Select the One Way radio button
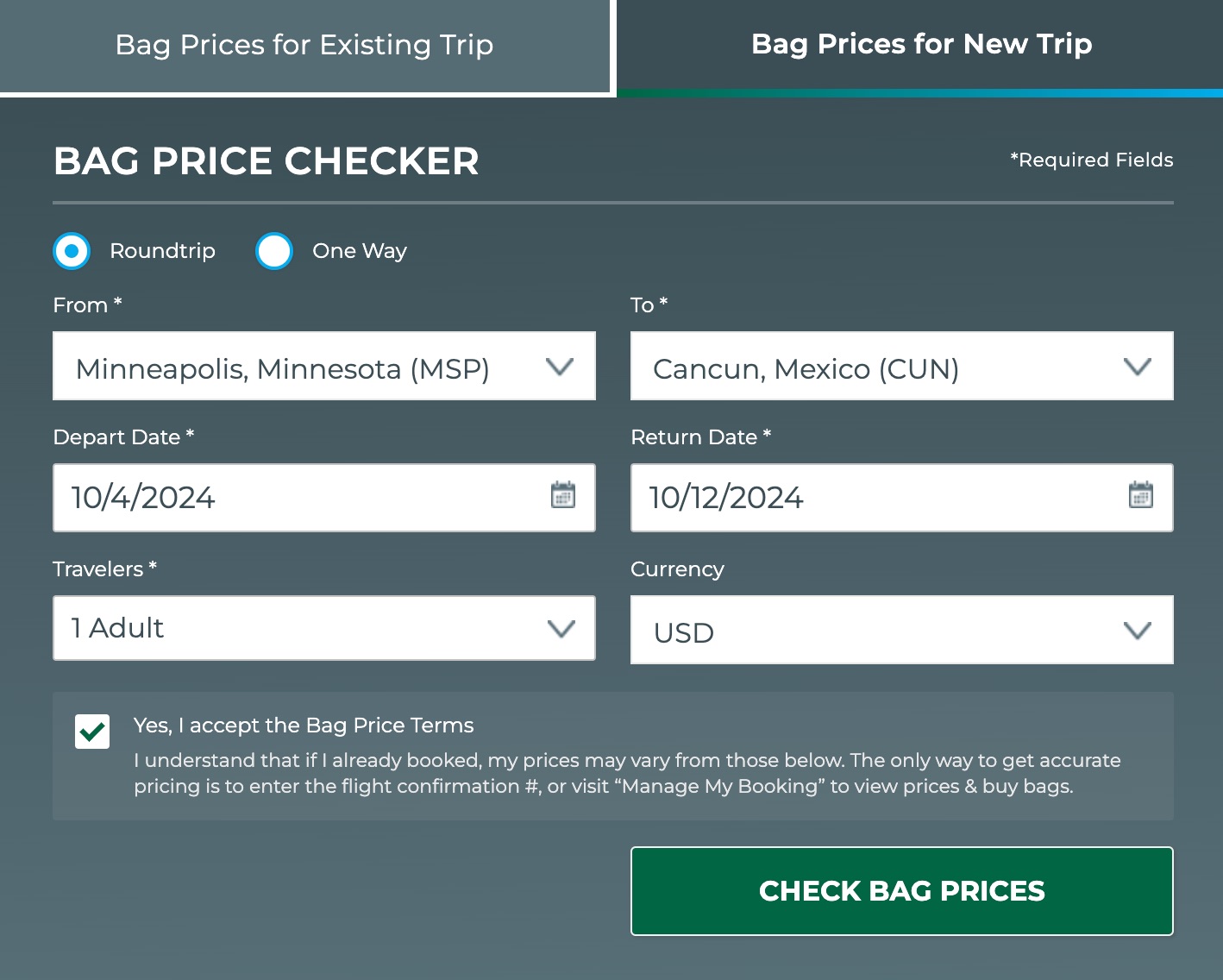Image resolution: width=1223 pixels, height=980 pixels. coord(274,251)
